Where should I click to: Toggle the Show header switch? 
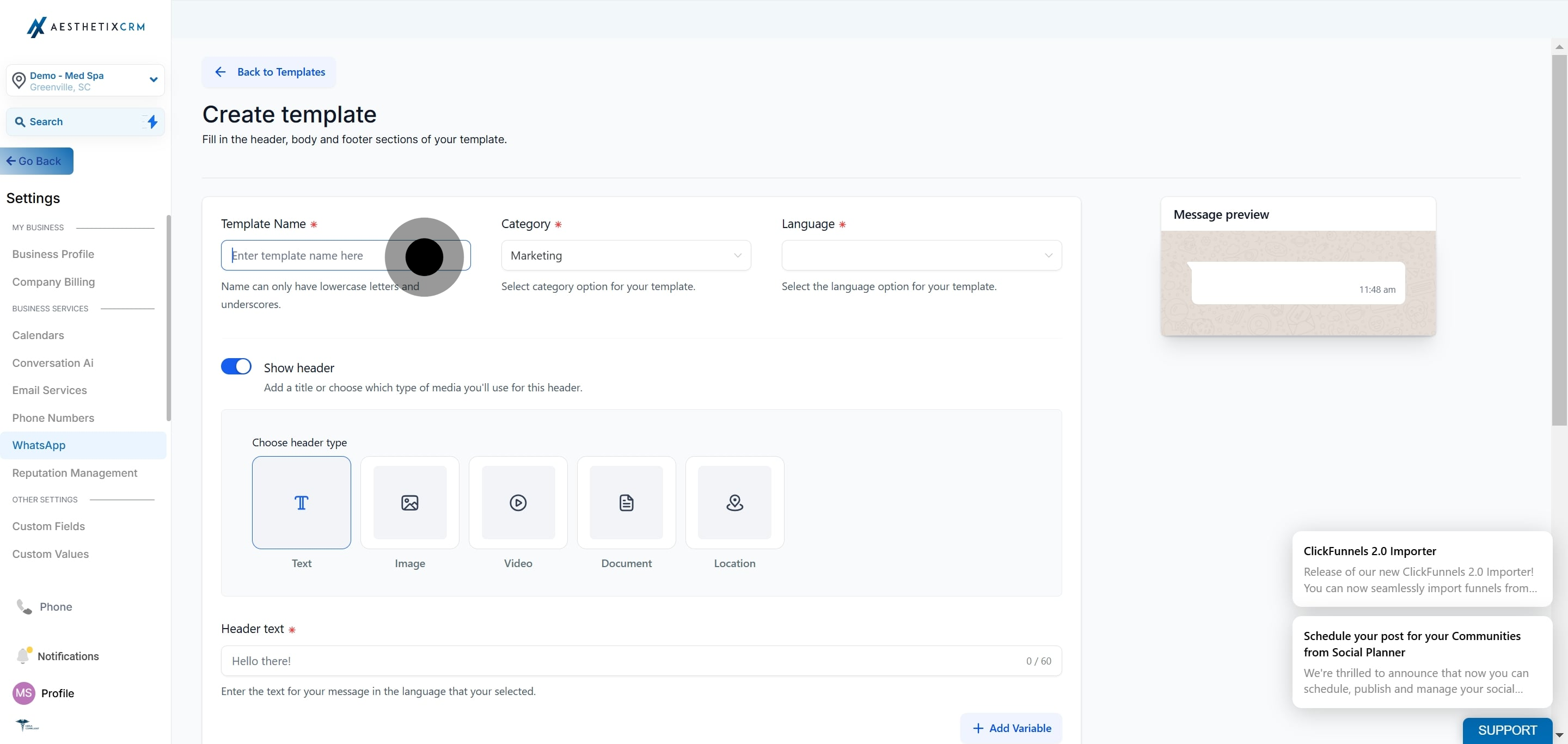[236, 366]
